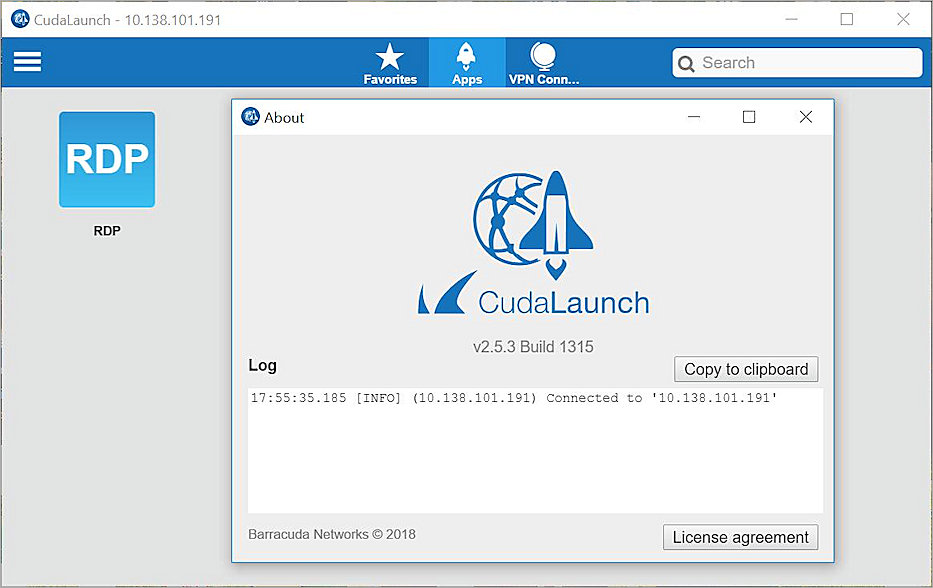The width and height of the screenshot is (933, 588).
Task: Switch to the Apps tab
Action: (x=466, y=62)
